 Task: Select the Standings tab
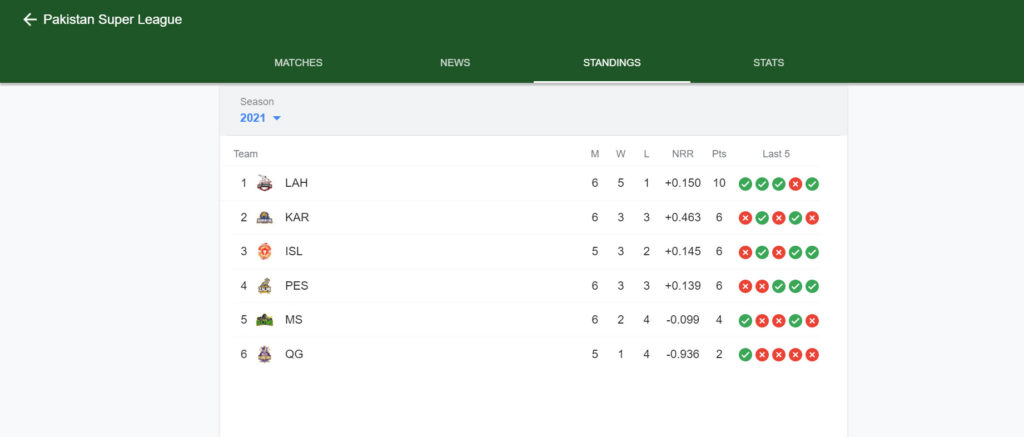coord(612,63)
